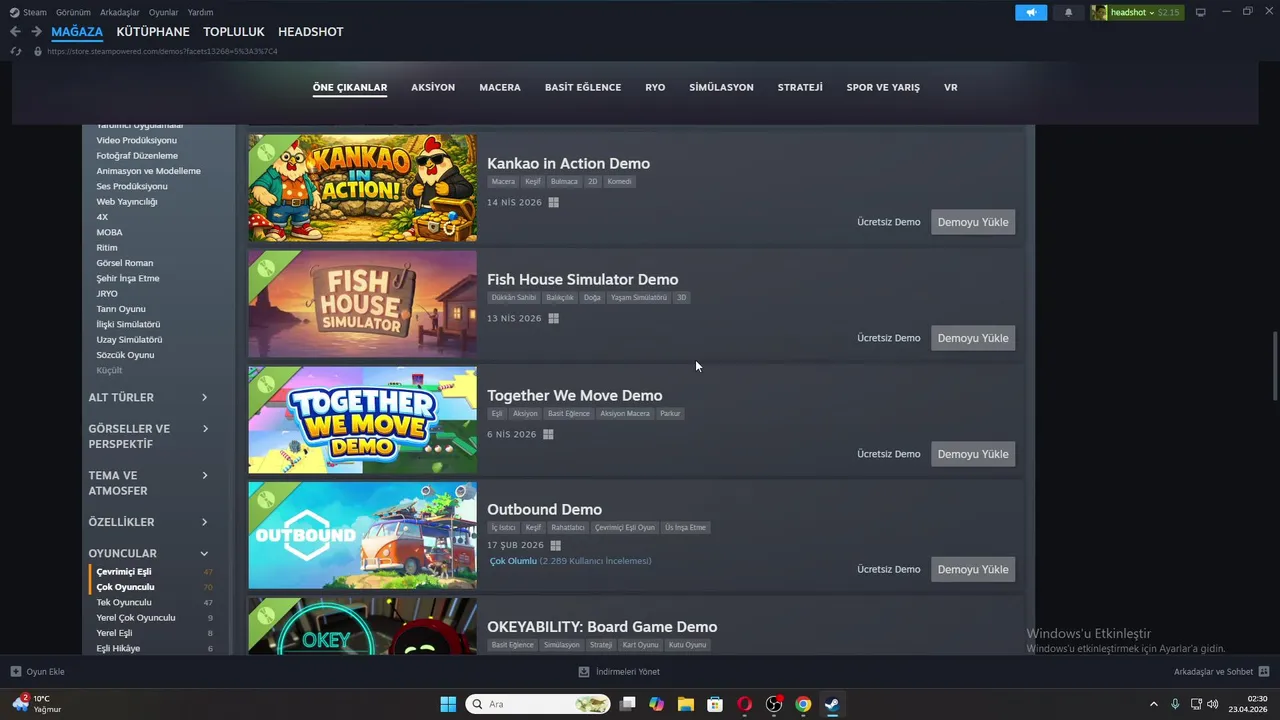Image resolution: width=1280 pixels, height=720 pixels.
Task: Open the Arkadaşlar menu
Action: coord(120,12)
